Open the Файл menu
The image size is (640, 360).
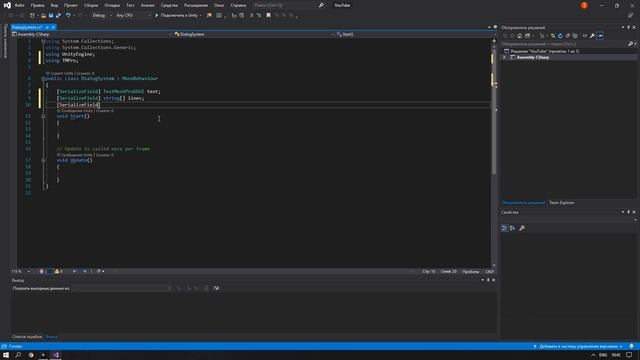(x=19, y=5)
